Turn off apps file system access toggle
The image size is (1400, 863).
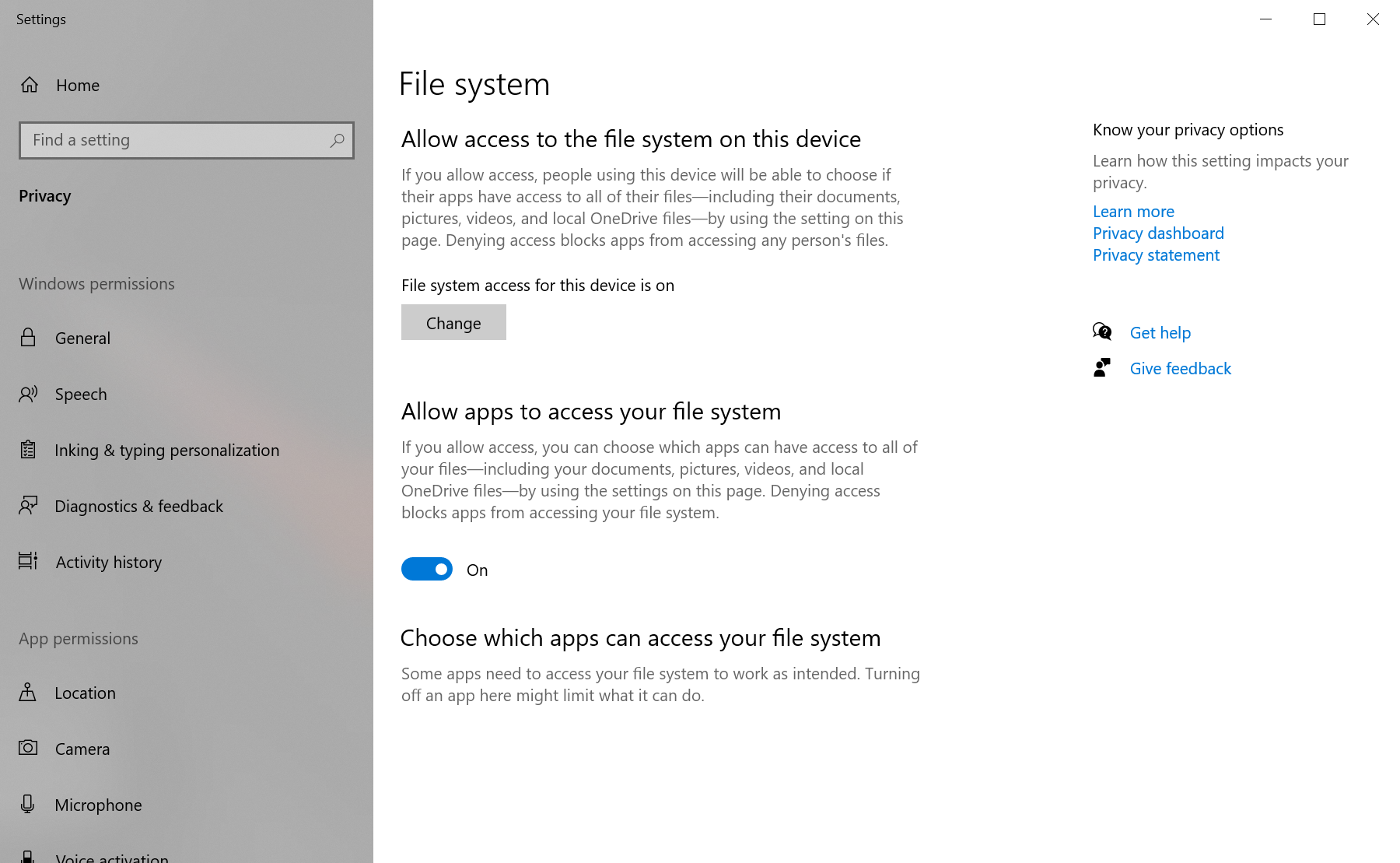pos(427,569)
